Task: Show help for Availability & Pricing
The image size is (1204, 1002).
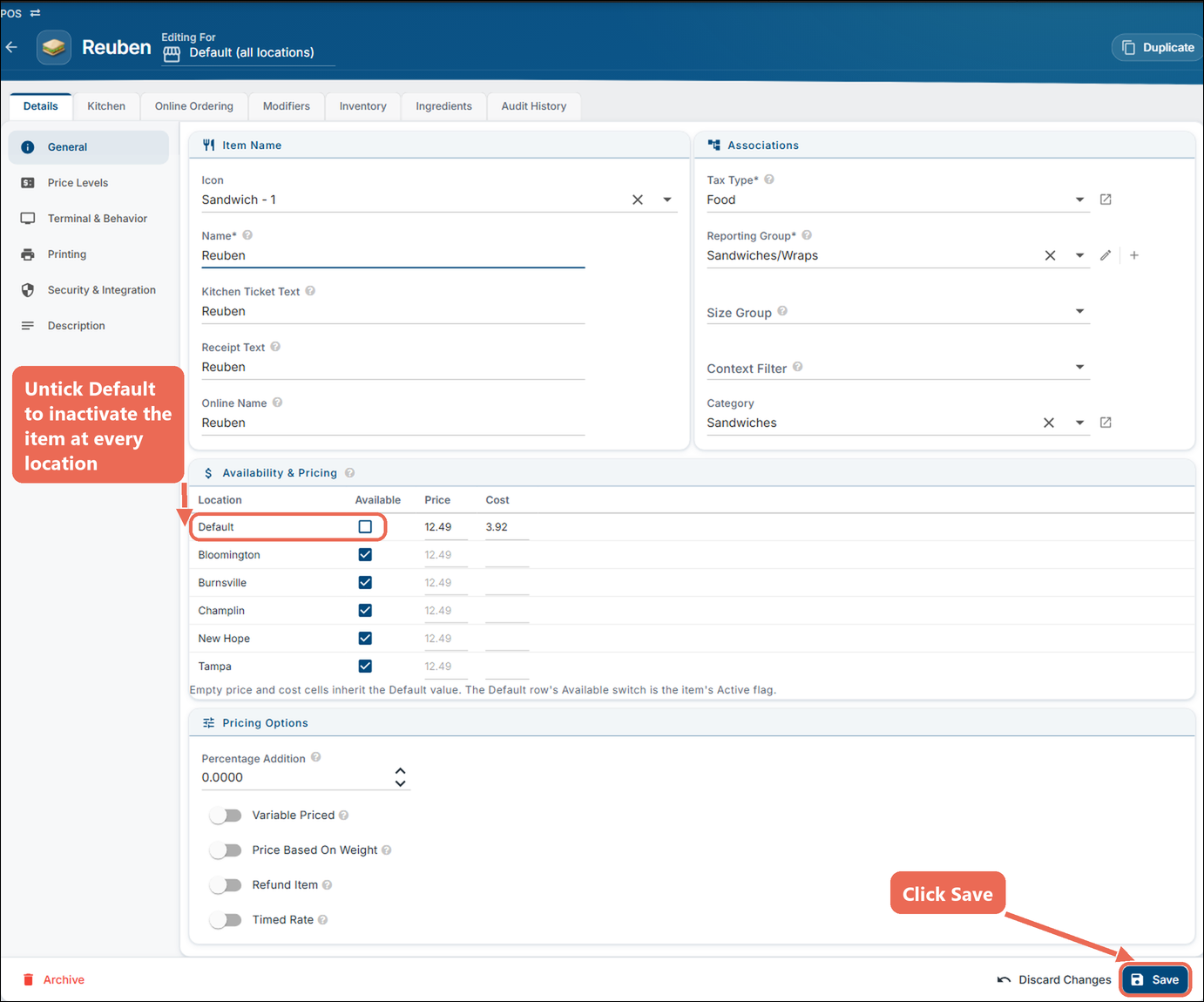Action: point(349,473)
